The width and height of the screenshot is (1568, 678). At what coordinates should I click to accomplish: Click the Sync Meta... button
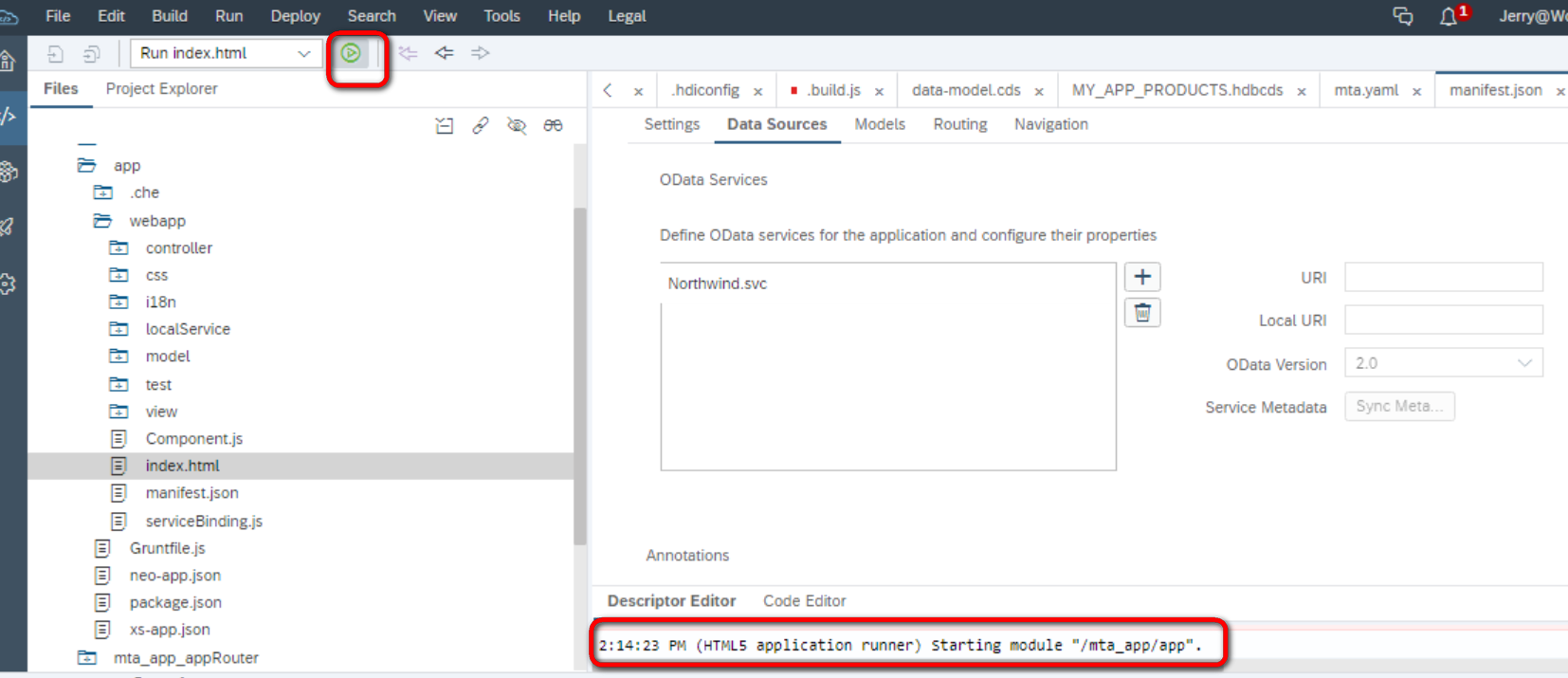point(1399,406)
